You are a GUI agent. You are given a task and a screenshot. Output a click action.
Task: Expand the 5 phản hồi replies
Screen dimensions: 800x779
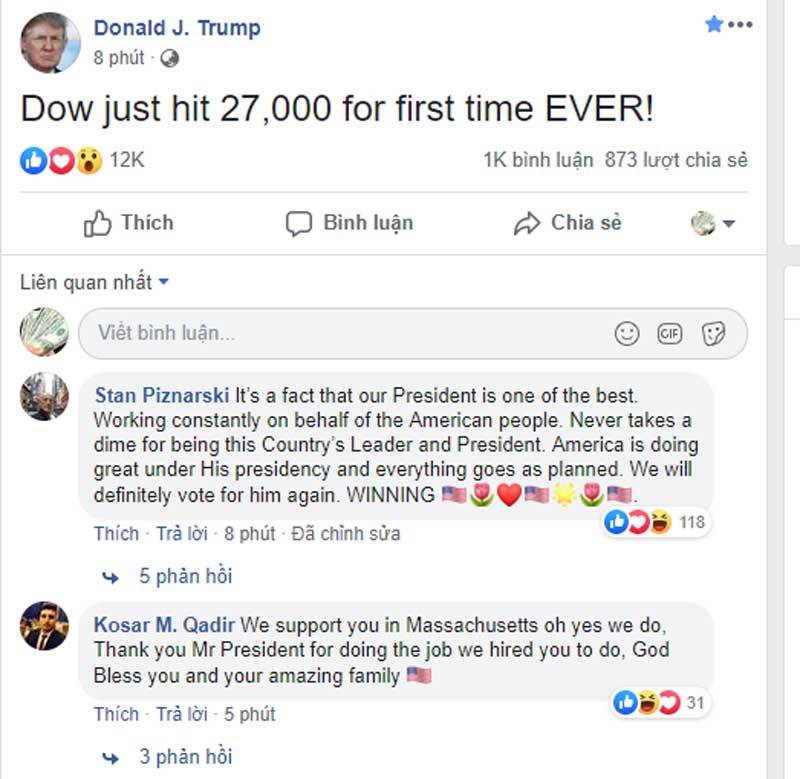pos(185,576)
